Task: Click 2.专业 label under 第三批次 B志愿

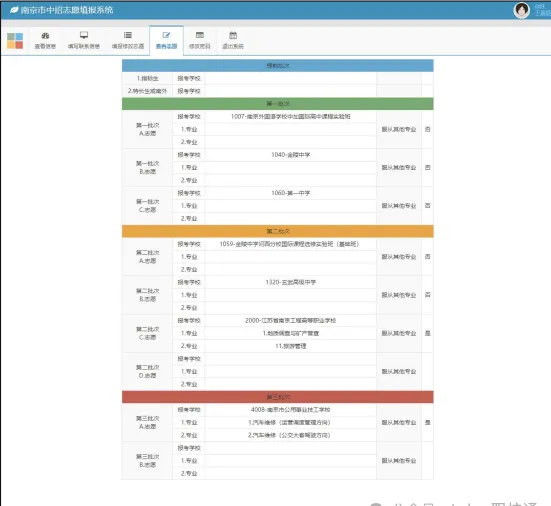Action: tap(189, 474)
